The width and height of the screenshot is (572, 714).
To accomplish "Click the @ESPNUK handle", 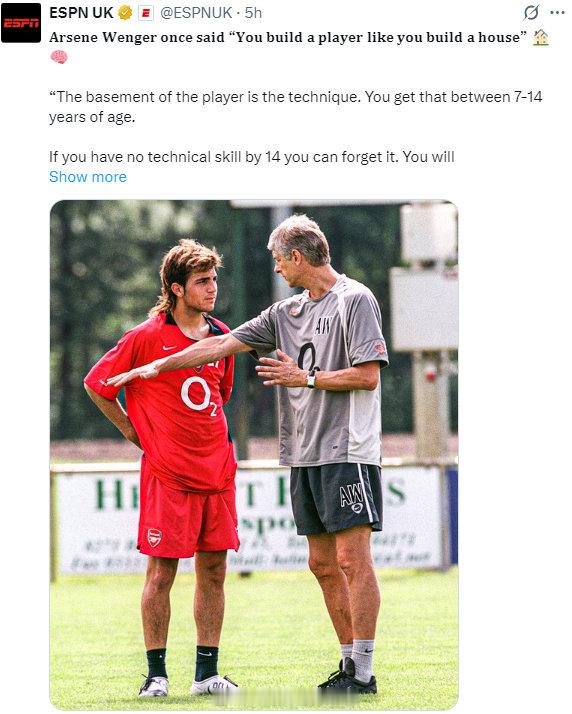I will tap(196, 13).
